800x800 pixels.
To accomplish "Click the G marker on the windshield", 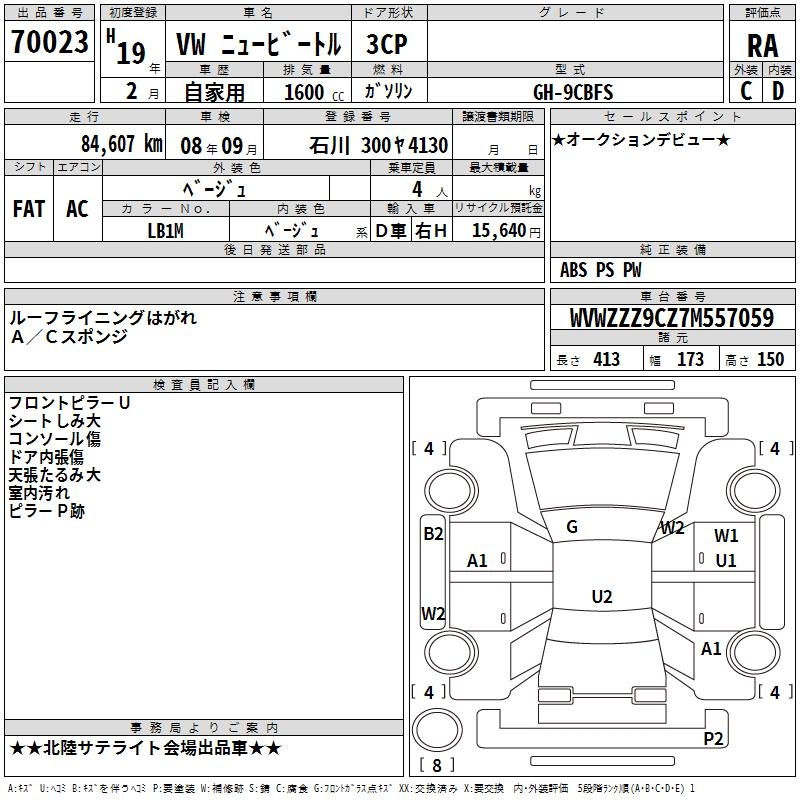I will [x=572, y=527].
